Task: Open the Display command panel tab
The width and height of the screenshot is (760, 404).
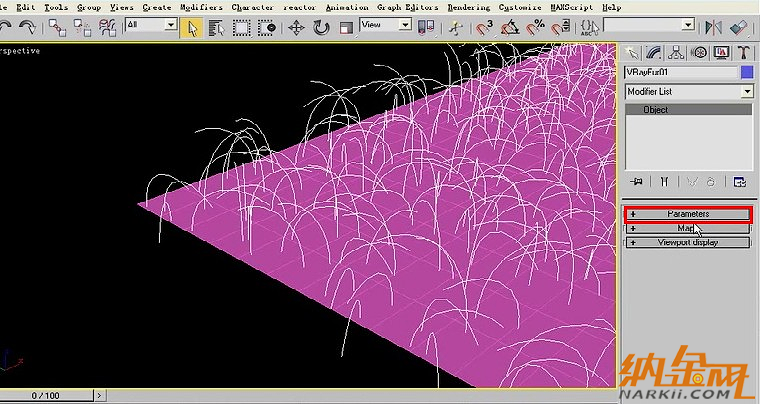Action: tap(719, 52)
